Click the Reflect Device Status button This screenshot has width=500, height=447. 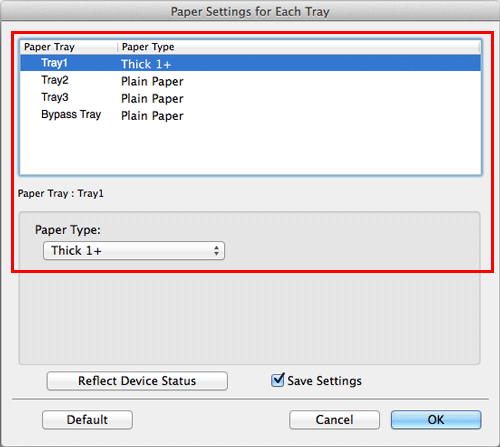click(x=137, y=381)
